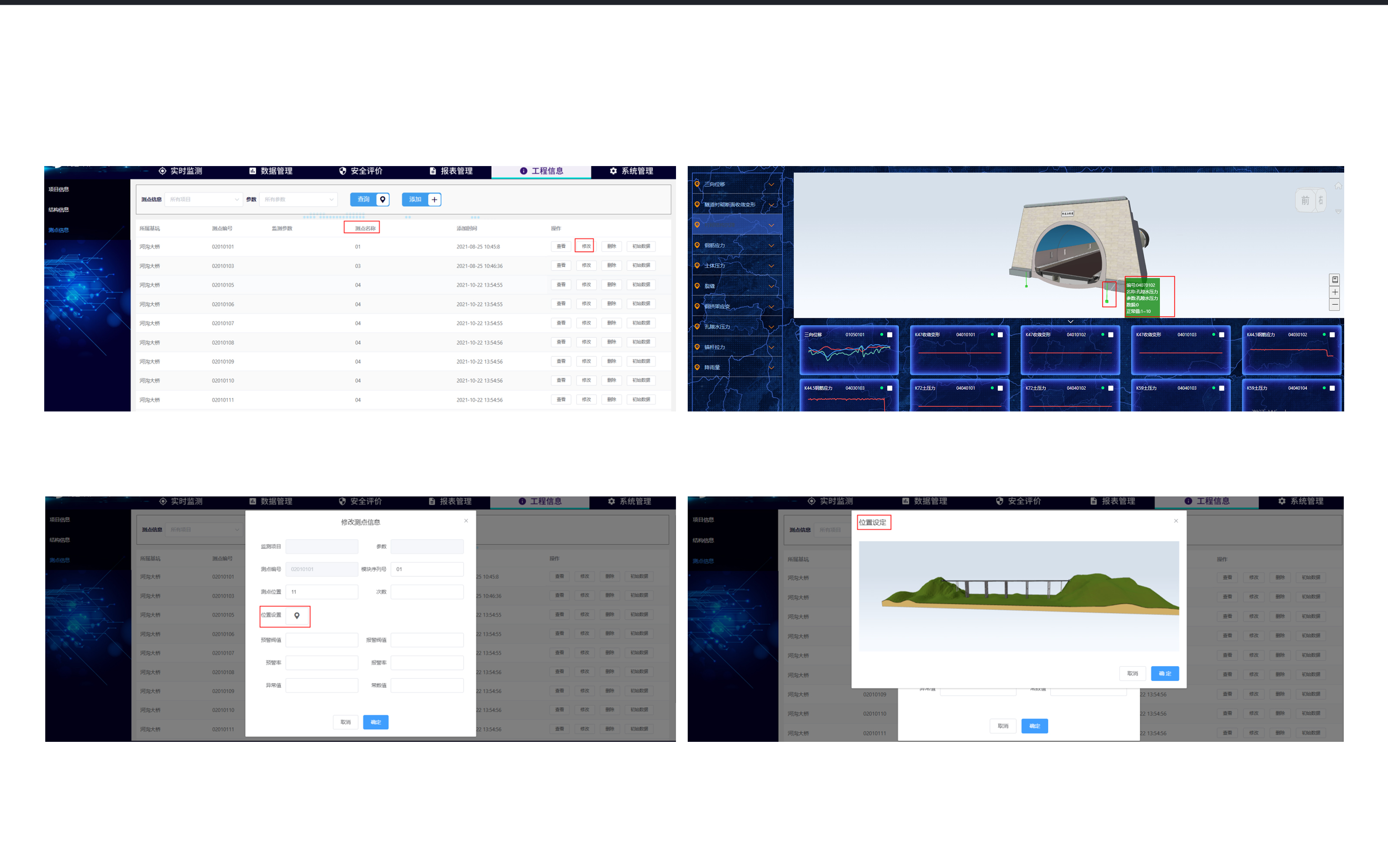Viewport: 1388px width, 868px height.
Task: Expand the 钢筋应力 sidebar category
Action: pyautogui.click(x=771, y=246)
